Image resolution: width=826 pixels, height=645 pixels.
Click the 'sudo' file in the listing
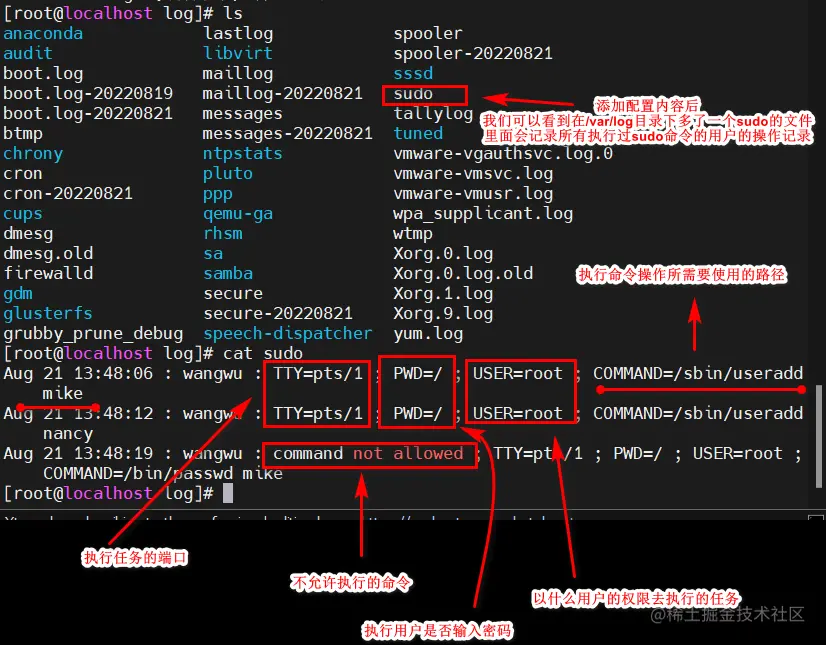point(414,94)
